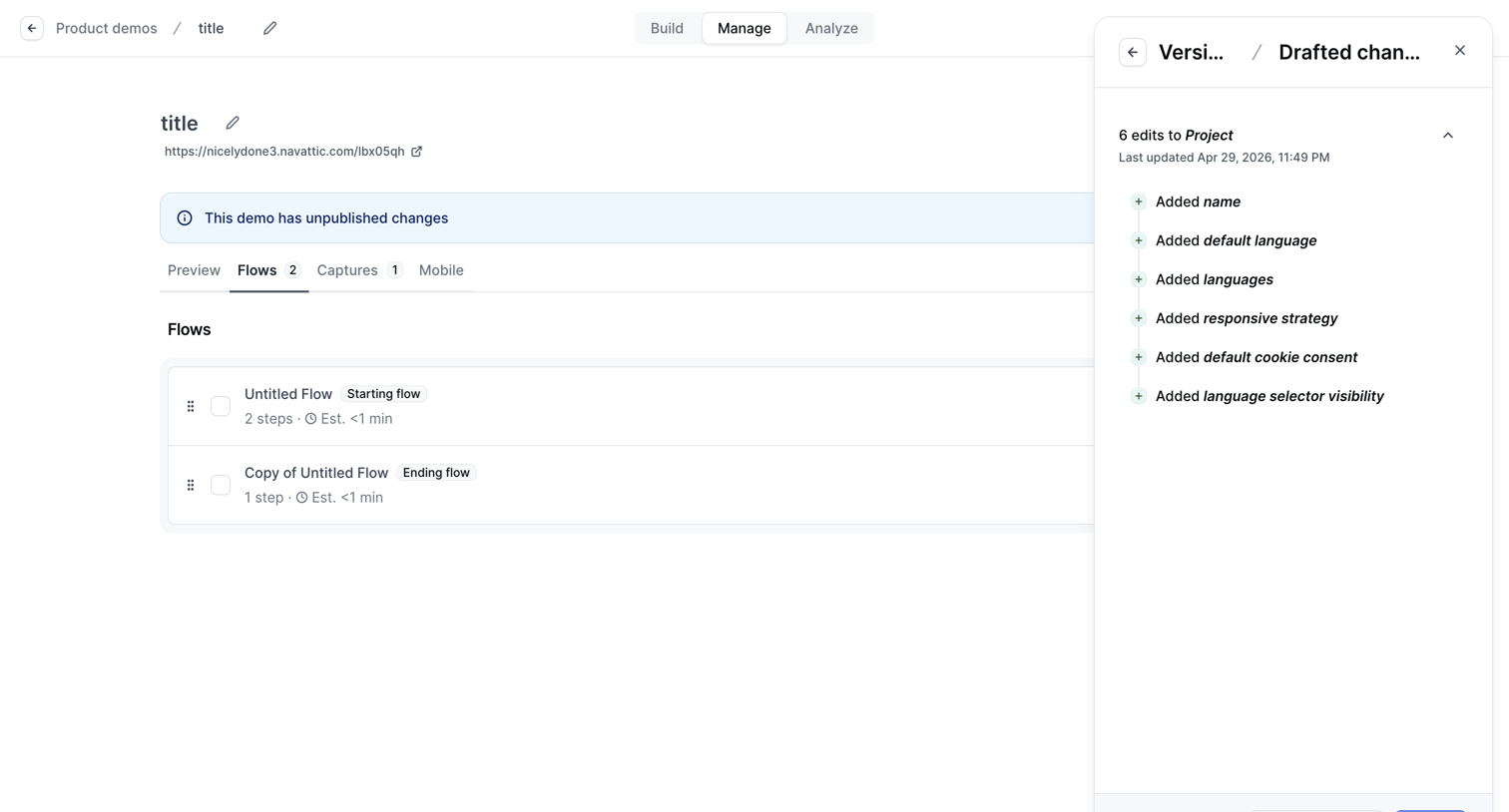The width and height of the screenshot is (1509, 812).
Task: Select the Added languages entry
Action: [x=1215, y=279]
